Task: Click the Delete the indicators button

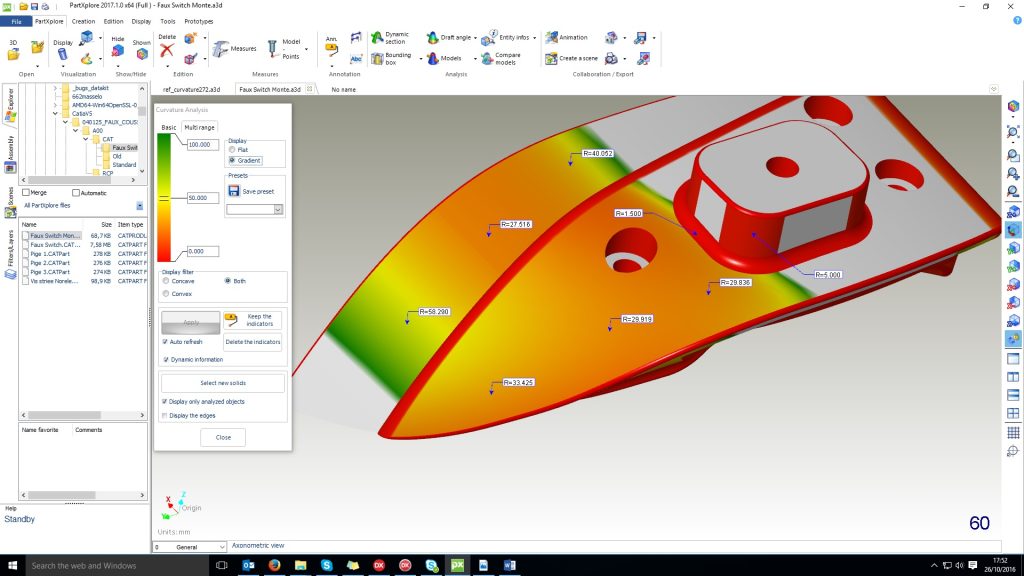Action: [252, 342]
